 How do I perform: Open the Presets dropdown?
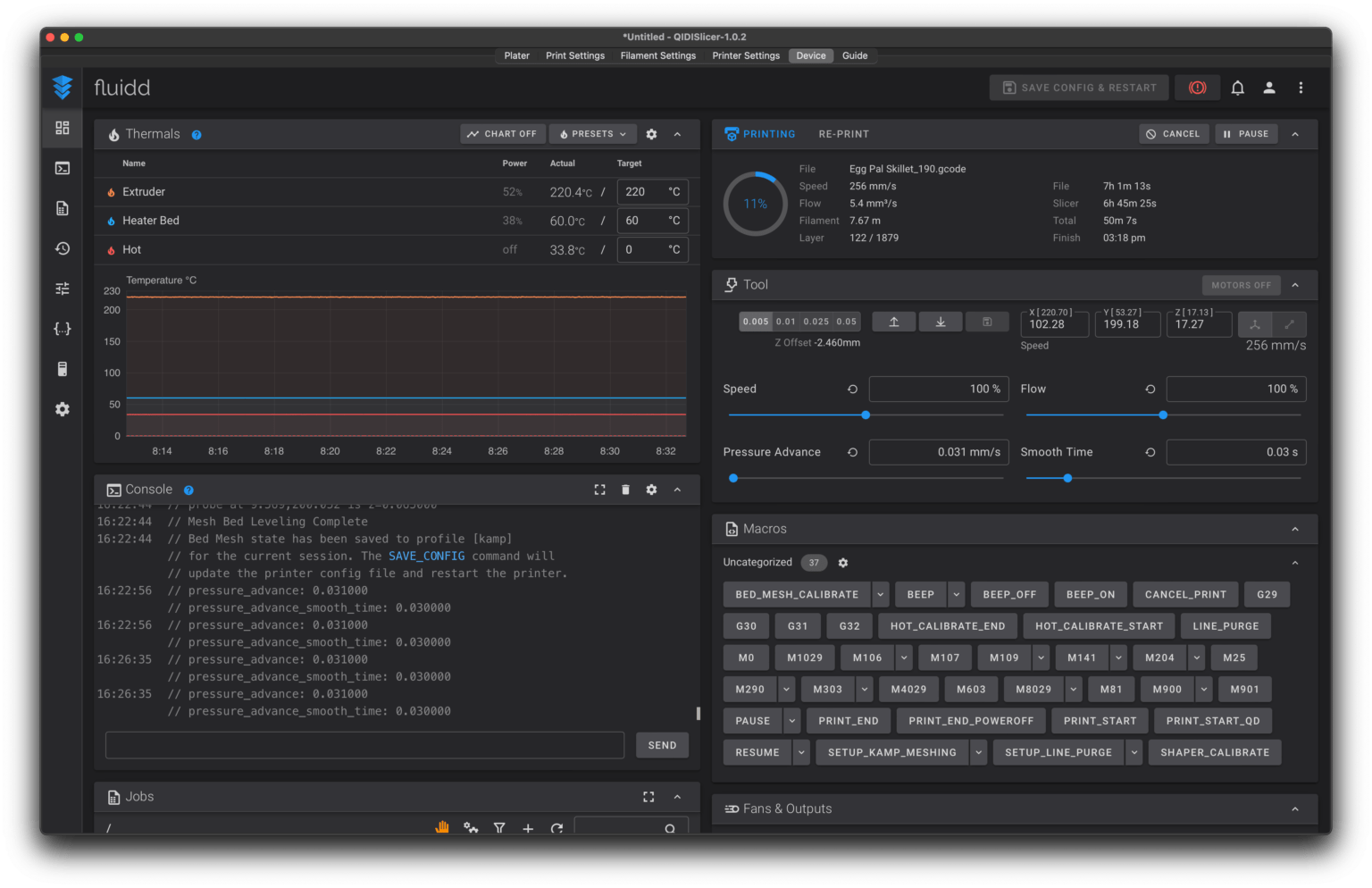(x=593, y=134)
